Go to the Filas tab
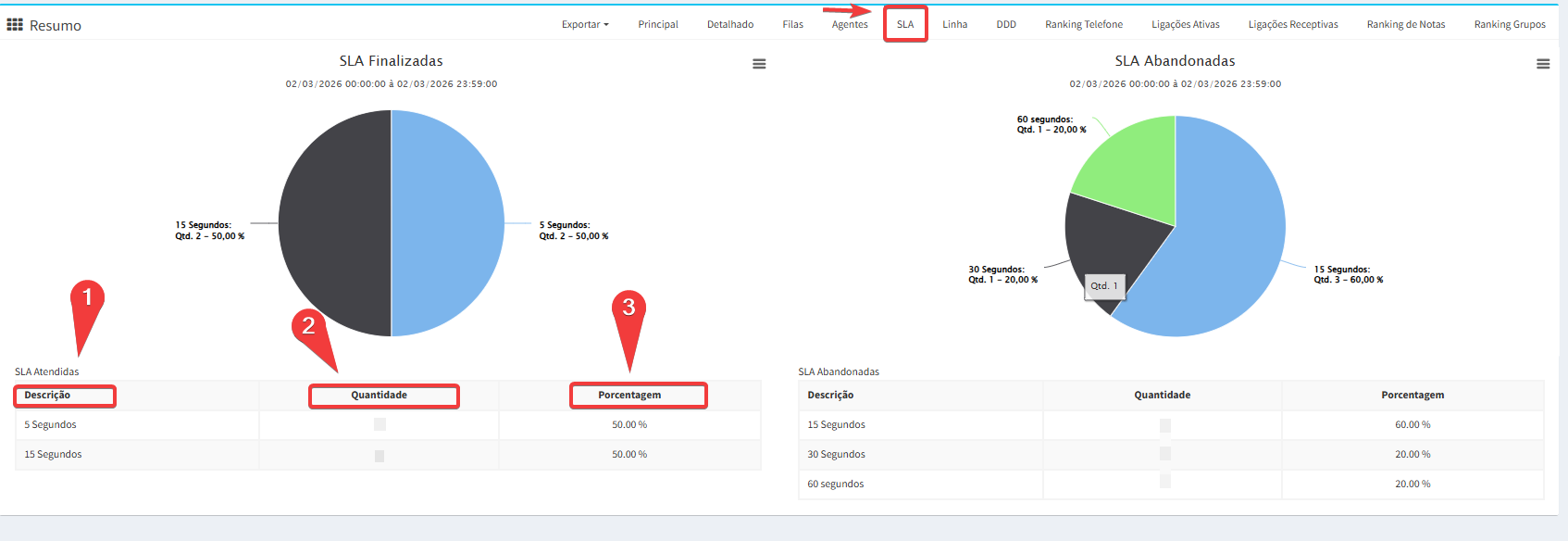The height and width of the screenshot is (541, 1568). 792,25
